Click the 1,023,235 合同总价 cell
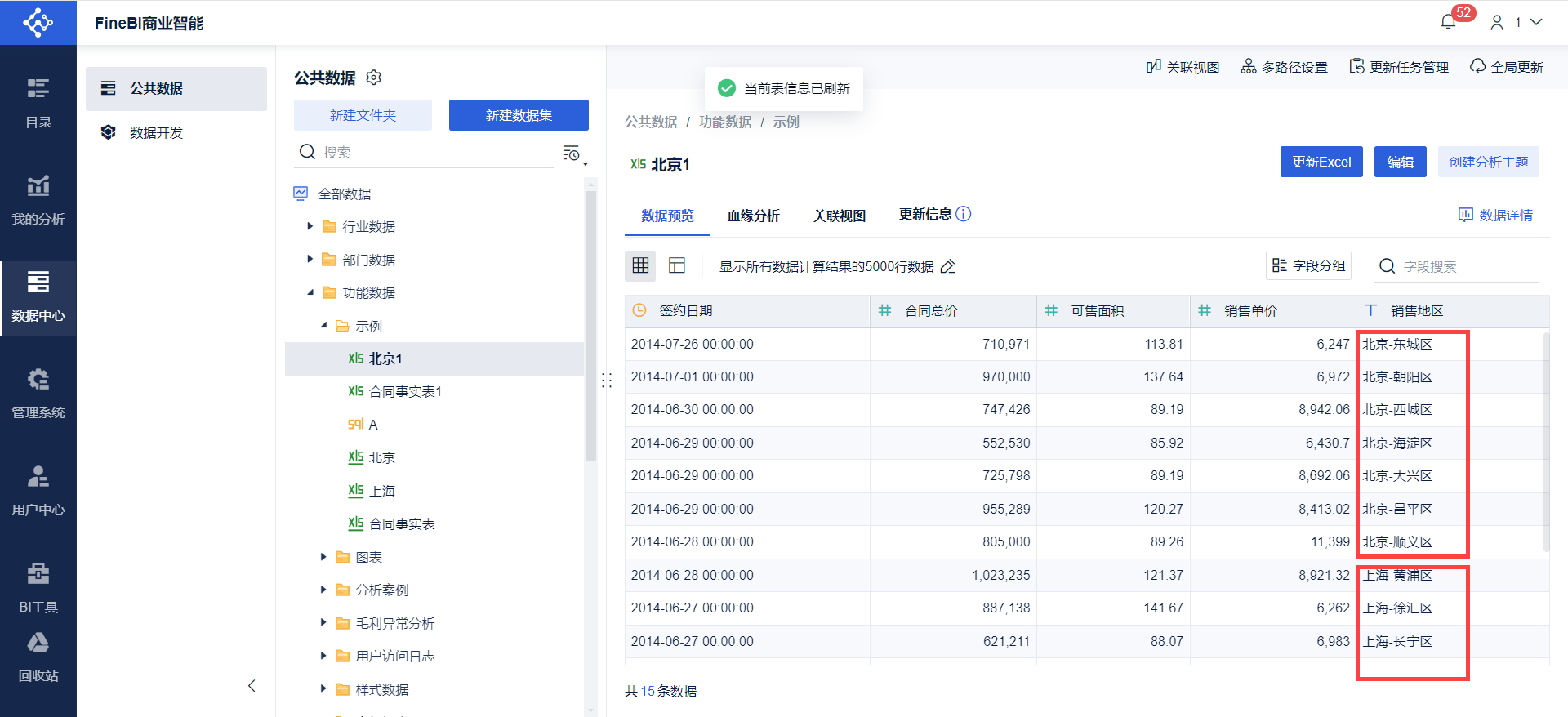The width and height of the screenshot is (1568, 717). coord(953,575)
